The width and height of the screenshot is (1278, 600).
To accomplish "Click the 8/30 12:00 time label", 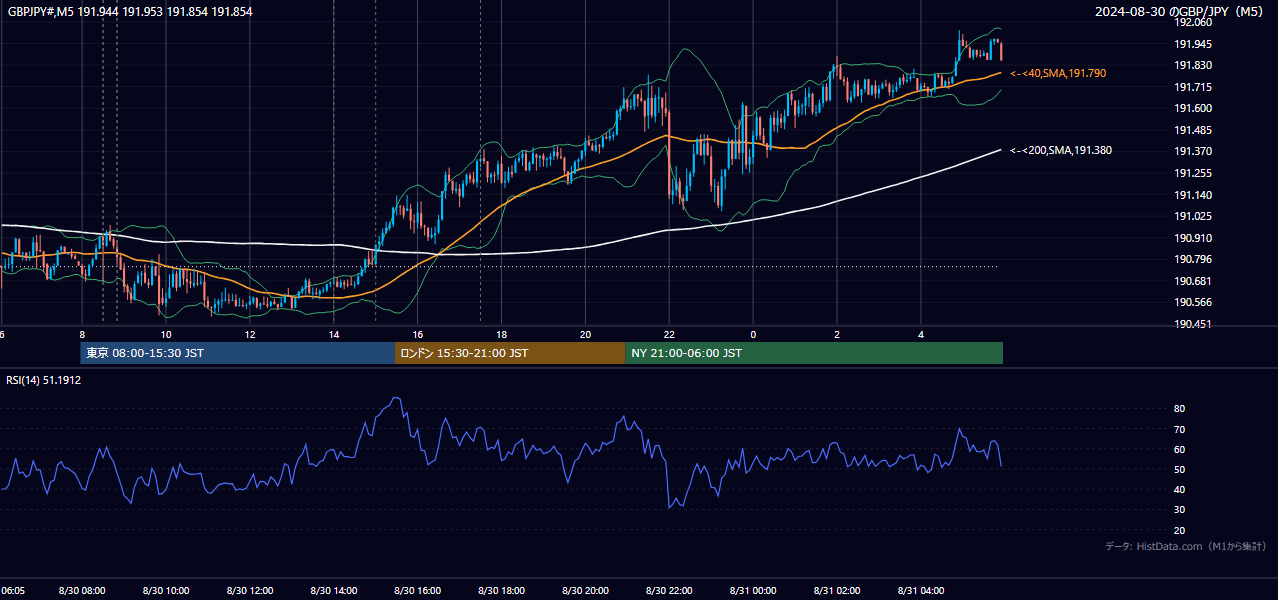I will (x=250, y=591).
